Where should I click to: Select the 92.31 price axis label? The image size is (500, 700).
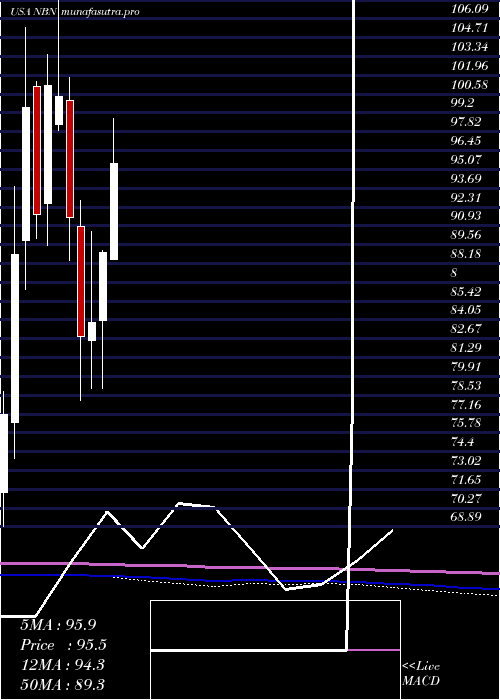pyautogui.click(x=466, y=197)
